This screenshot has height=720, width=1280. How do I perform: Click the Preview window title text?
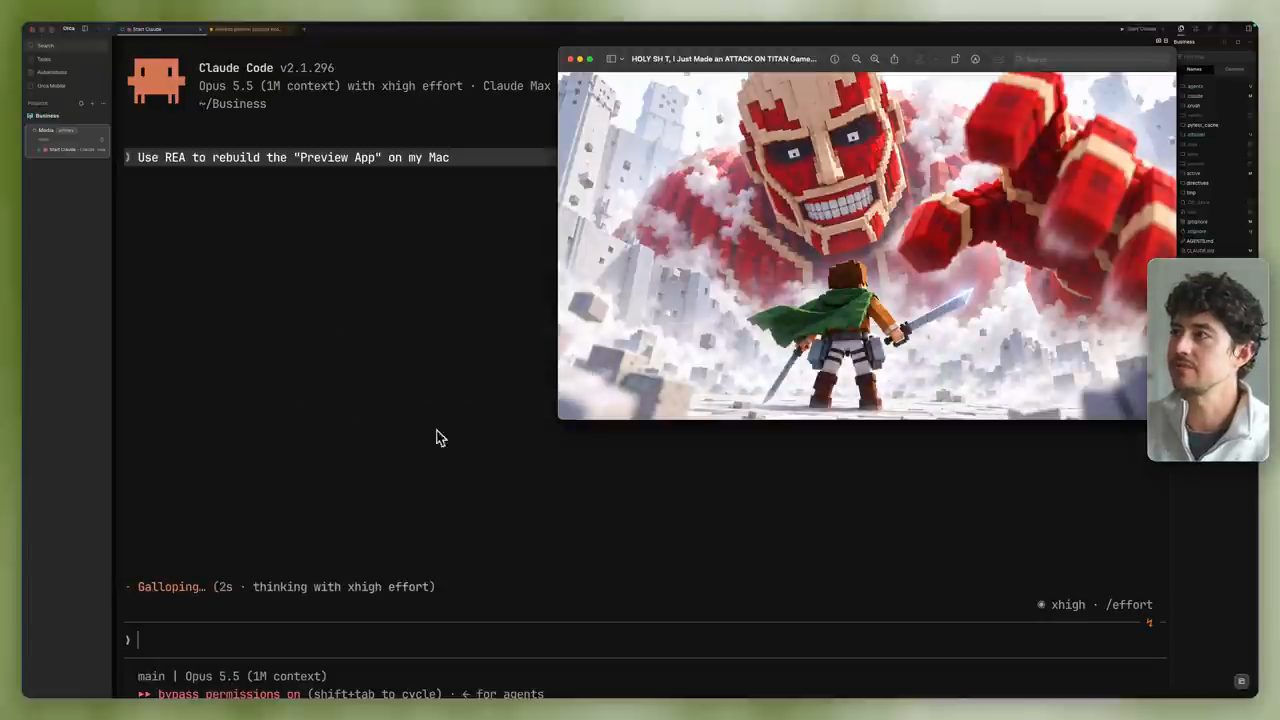pyautogui.click(x=724, y=59)
